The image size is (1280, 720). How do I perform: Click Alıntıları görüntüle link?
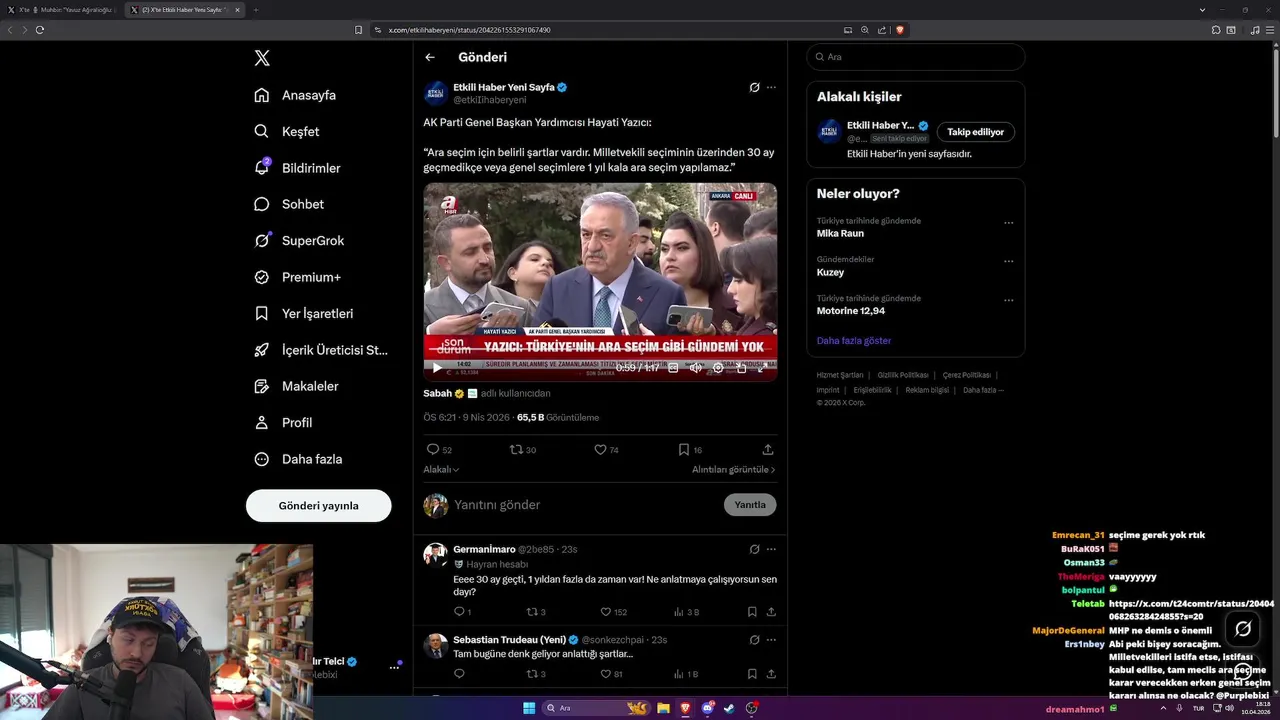(733, 469)
